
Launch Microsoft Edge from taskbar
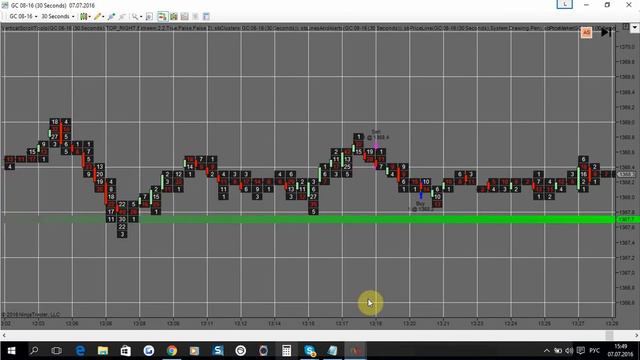point(80,350)
